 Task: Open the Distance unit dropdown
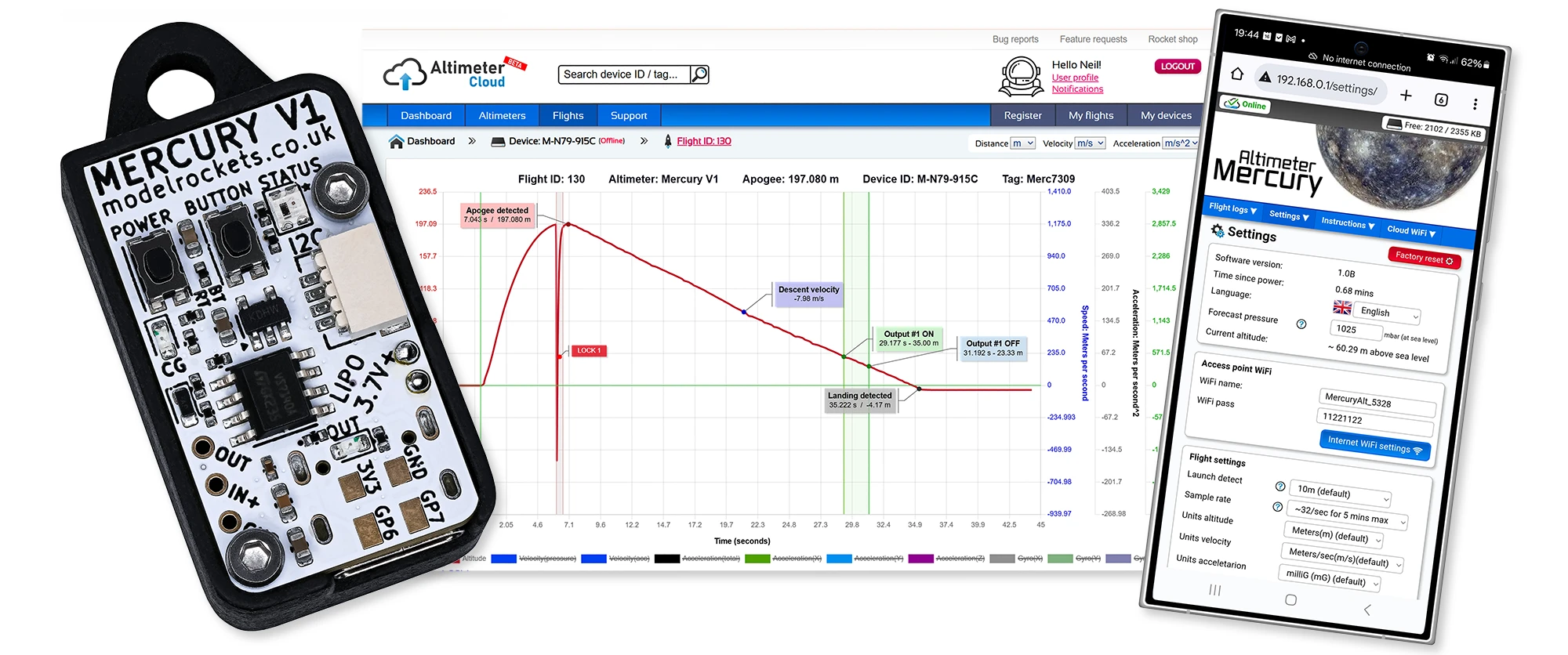click(x=1023, y=143)
